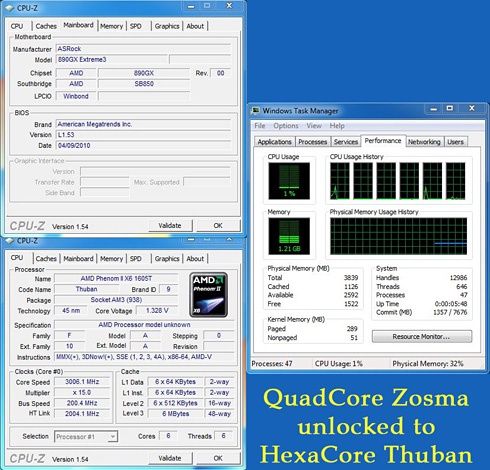
Task: Click the Resource Monitor button
Action: 422,336
